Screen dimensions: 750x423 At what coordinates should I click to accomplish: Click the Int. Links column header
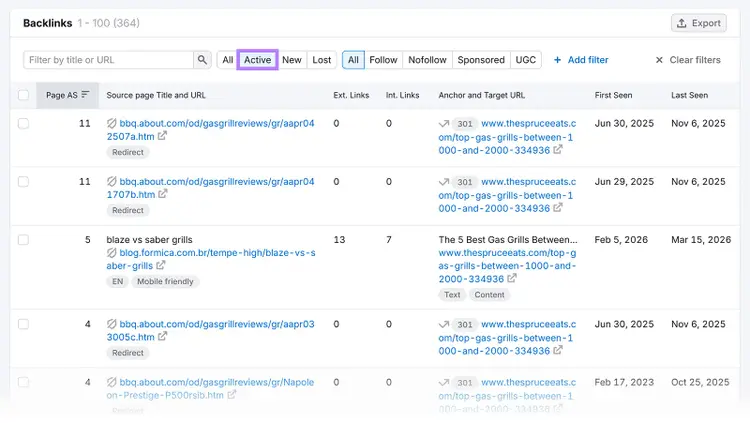(402, 95)
